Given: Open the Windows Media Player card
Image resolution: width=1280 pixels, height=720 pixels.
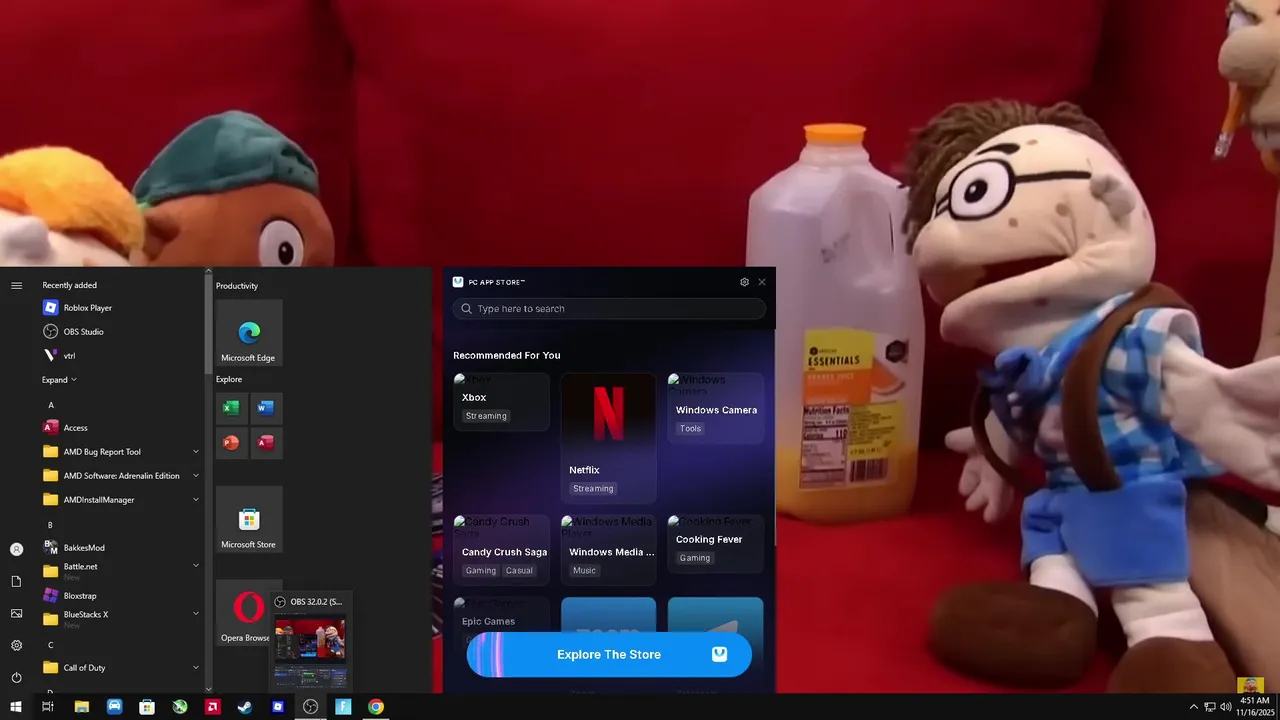Looking at the screenshot, I should 608,550.
